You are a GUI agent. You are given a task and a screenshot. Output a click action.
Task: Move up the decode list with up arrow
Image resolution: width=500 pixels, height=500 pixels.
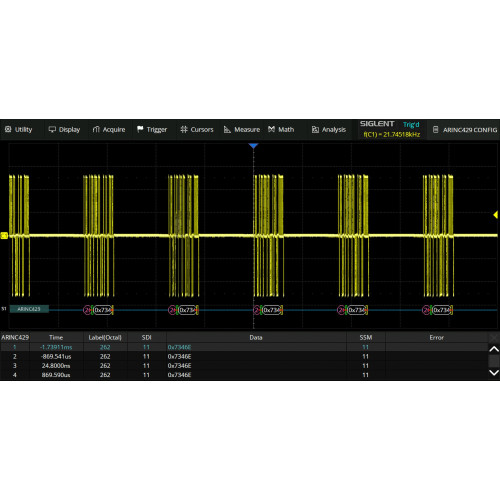pos(494,349)
